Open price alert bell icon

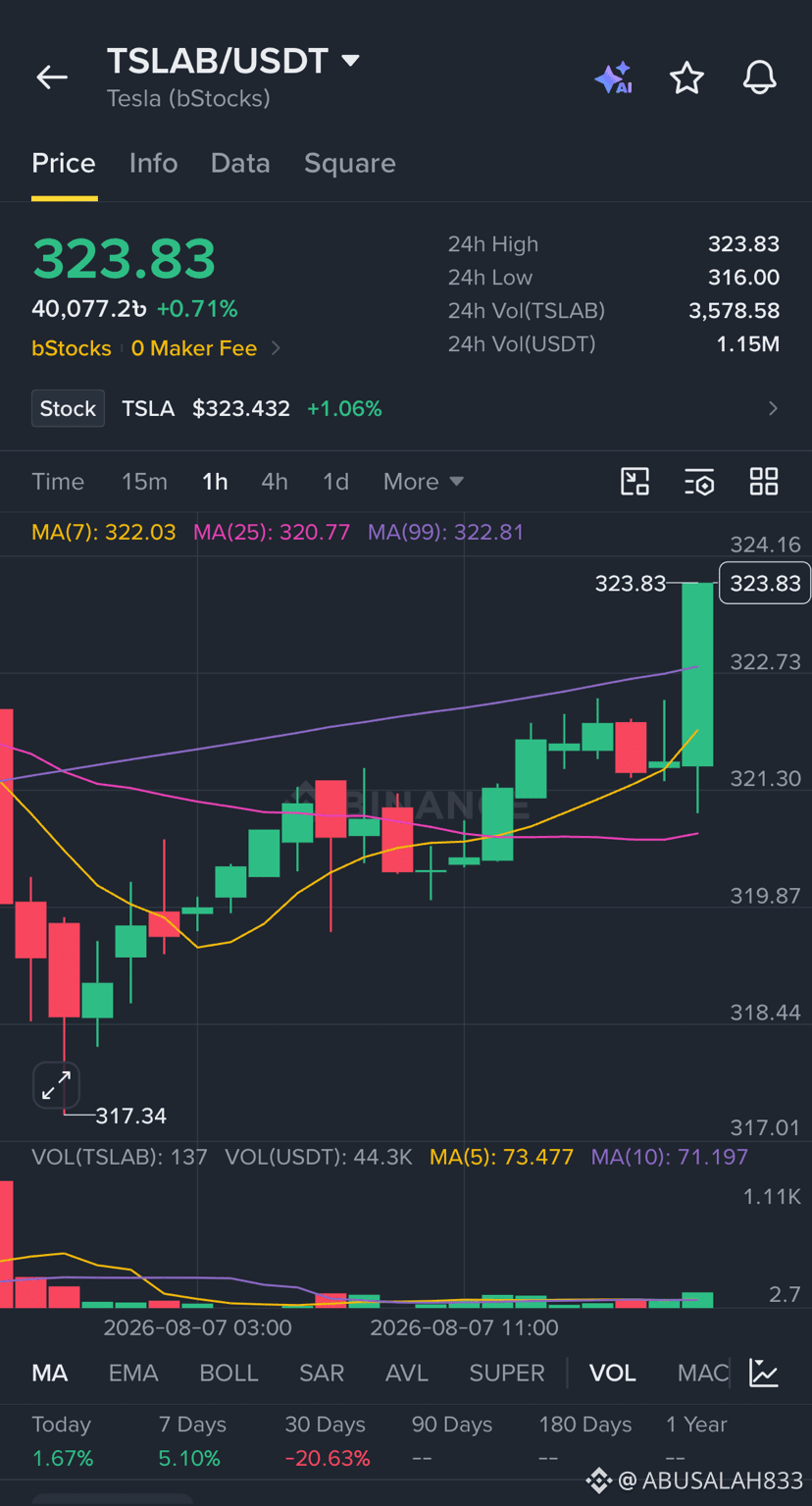(759, 78)
